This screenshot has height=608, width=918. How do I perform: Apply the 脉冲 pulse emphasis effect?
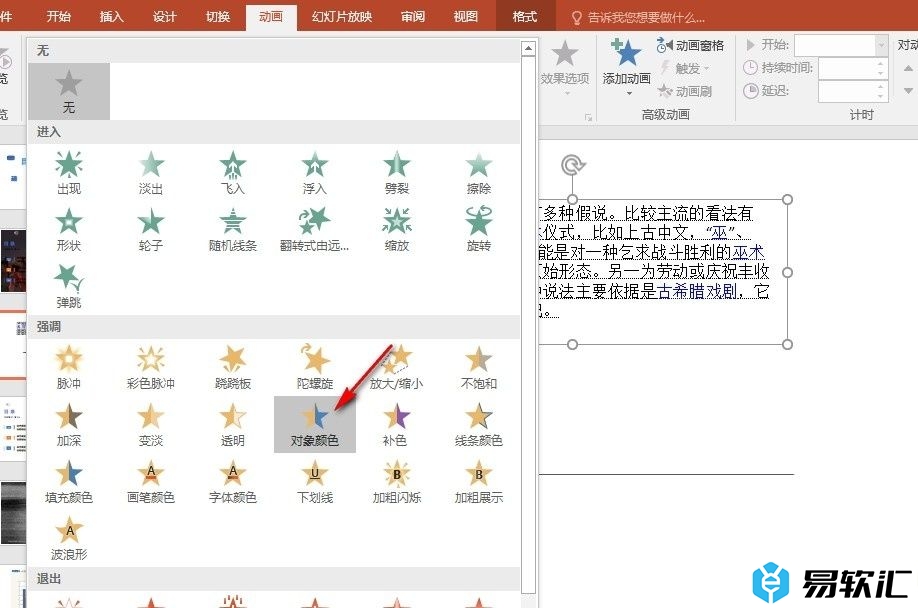(x=69, y=366)
